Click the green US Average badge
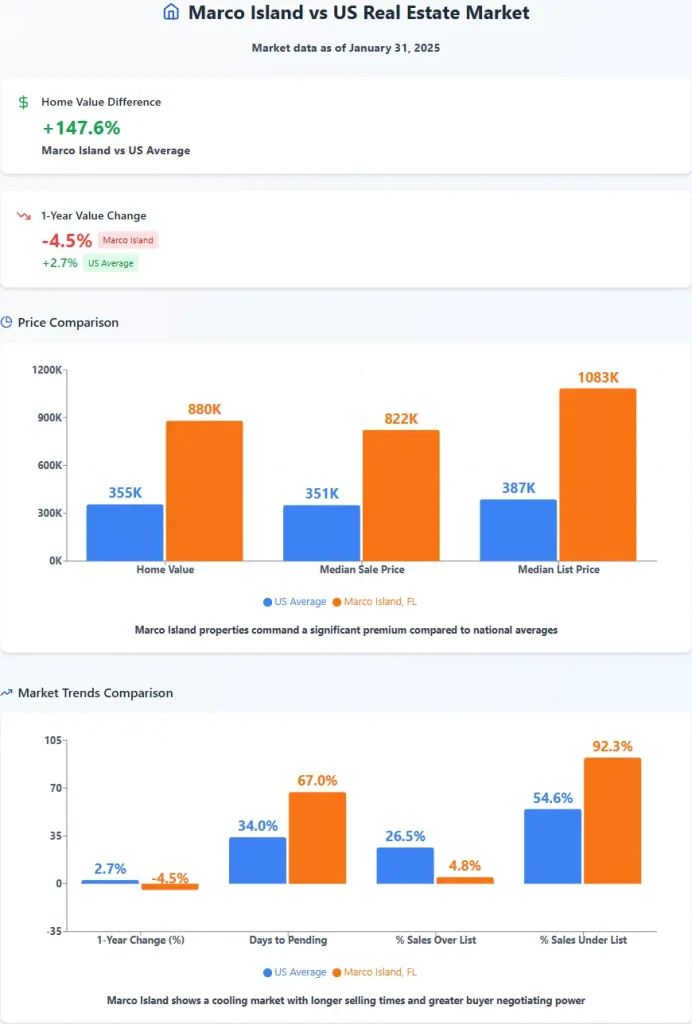Viewport: 692px width, 1024px height. click(x=110, y=264)
